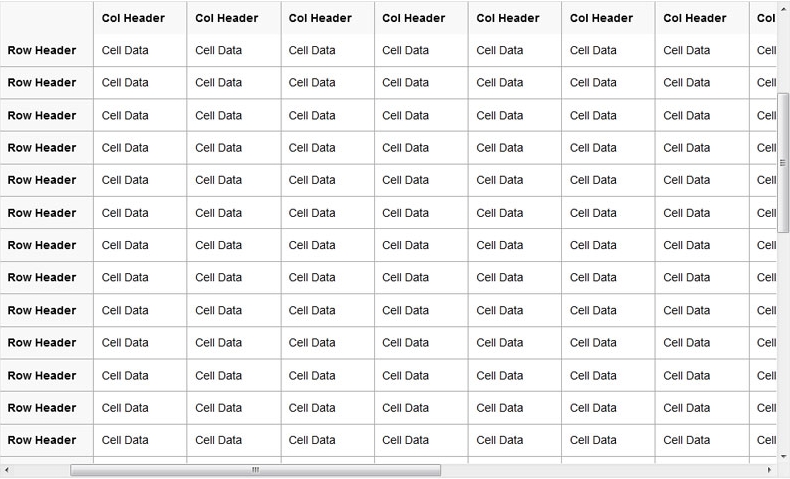
Task: Click empty vertical scrollbar track below thumb
Action: tap(783, 341)
